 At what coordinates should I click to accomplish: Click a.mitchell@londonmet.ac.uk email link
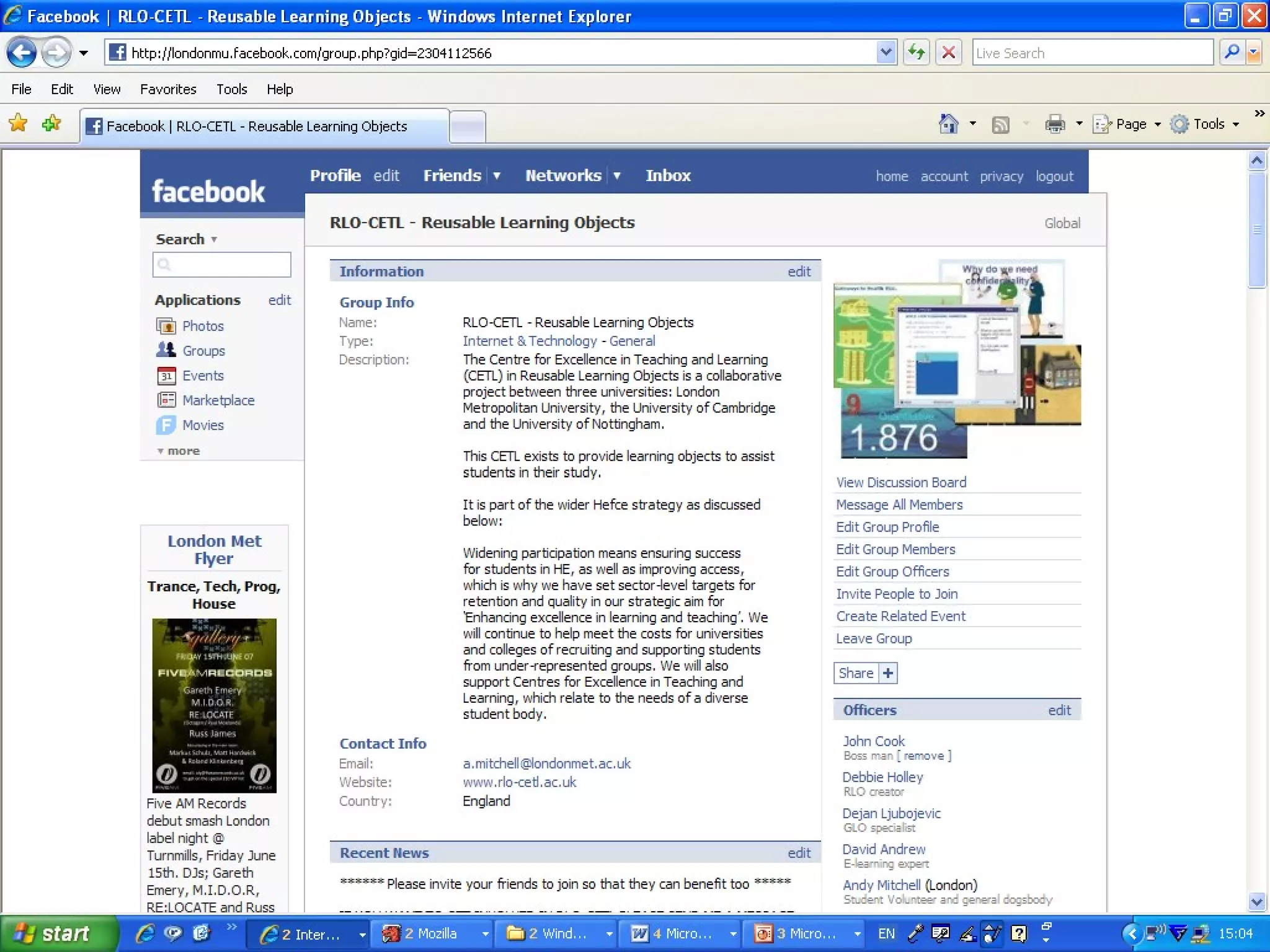point(546,764)
